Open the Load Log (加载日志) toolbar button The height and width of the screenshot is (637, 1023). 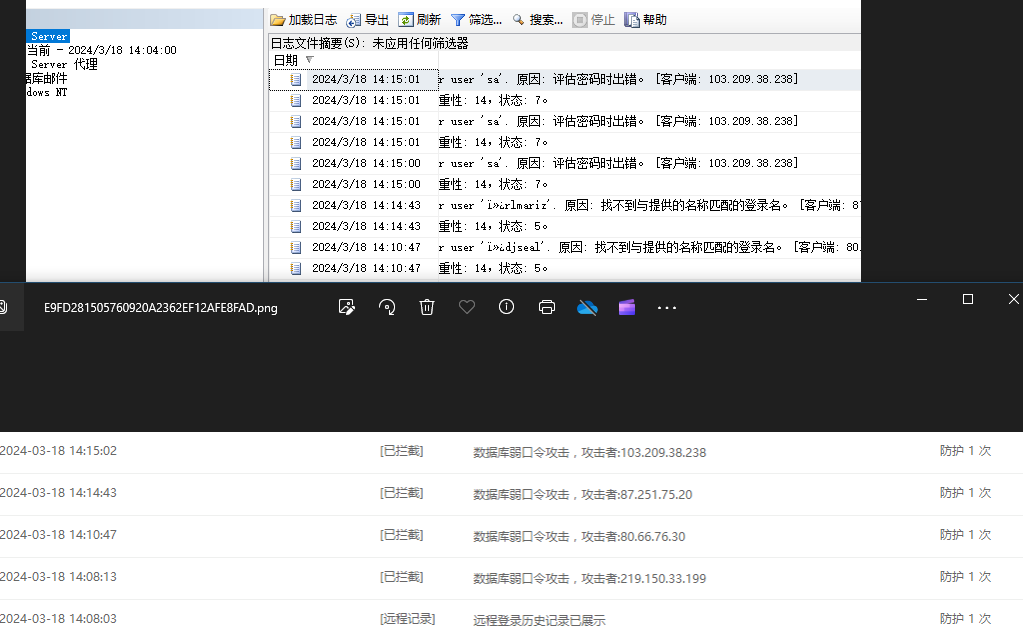click(x=303, y=20)
